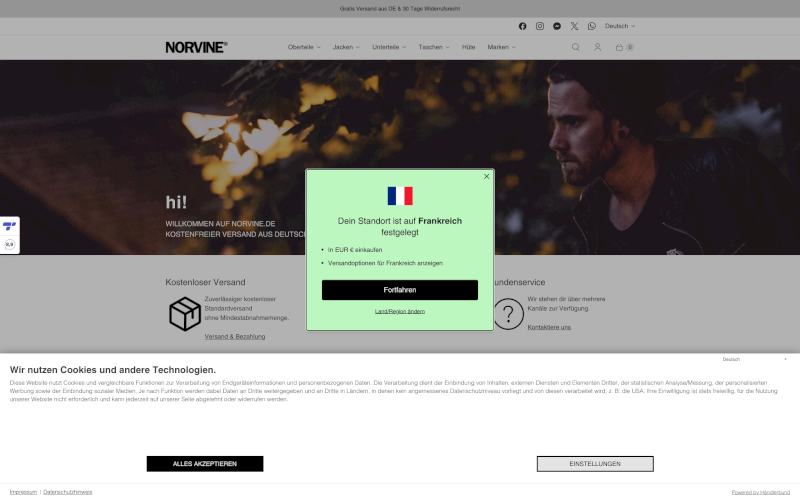The image size is (800, 500).
Task: Open the Facebook social icon
Action: pos(522,26)
